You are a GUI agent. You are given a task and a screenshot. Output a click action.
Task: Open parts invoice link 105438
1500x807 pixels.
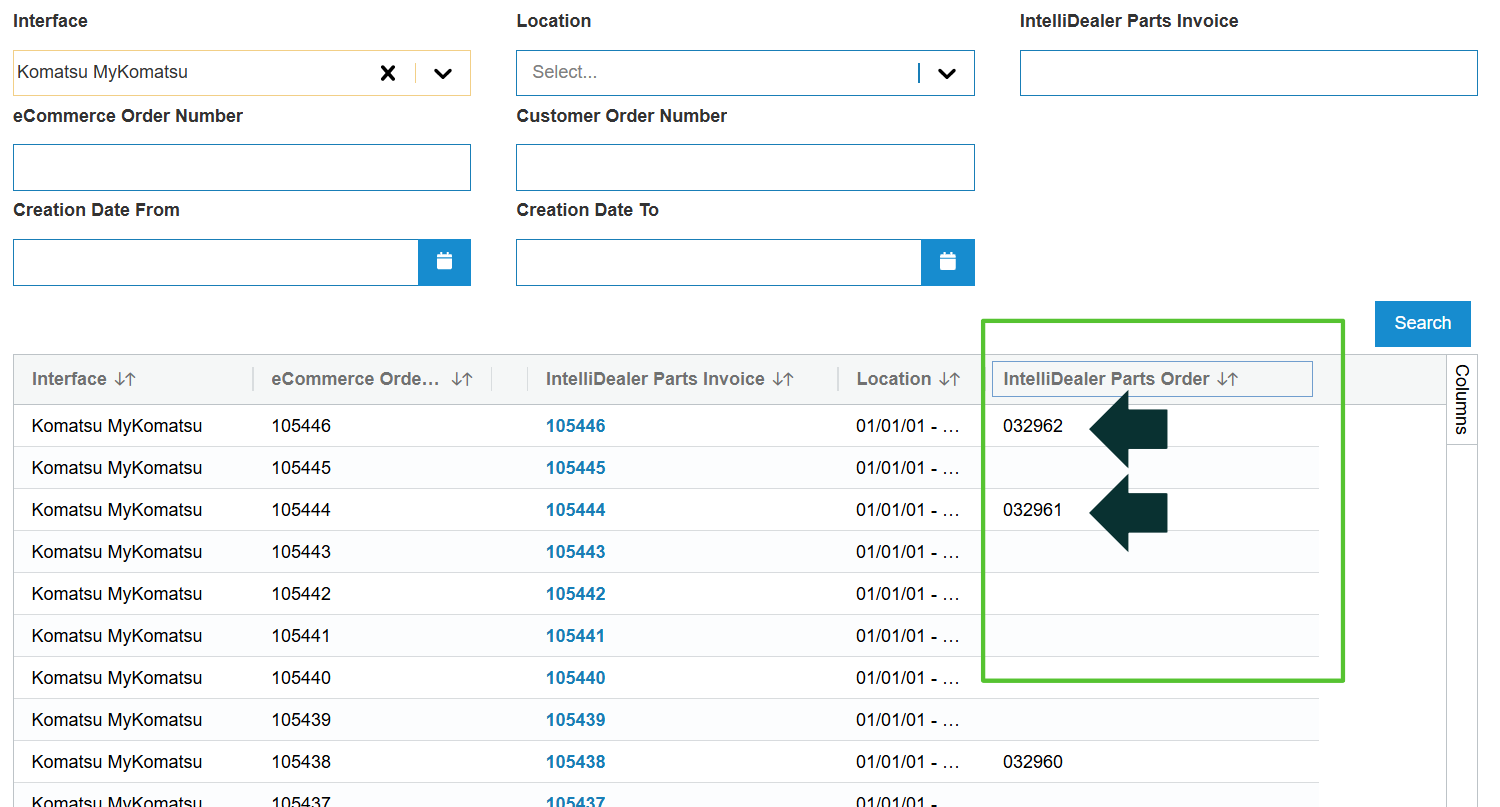coord(576,762)
